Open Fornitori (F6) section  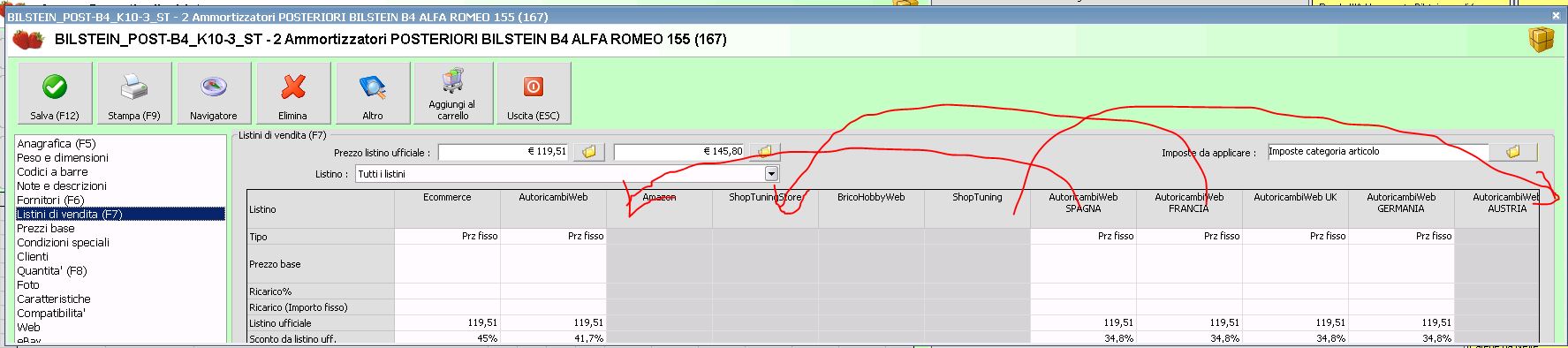(50, 200)
